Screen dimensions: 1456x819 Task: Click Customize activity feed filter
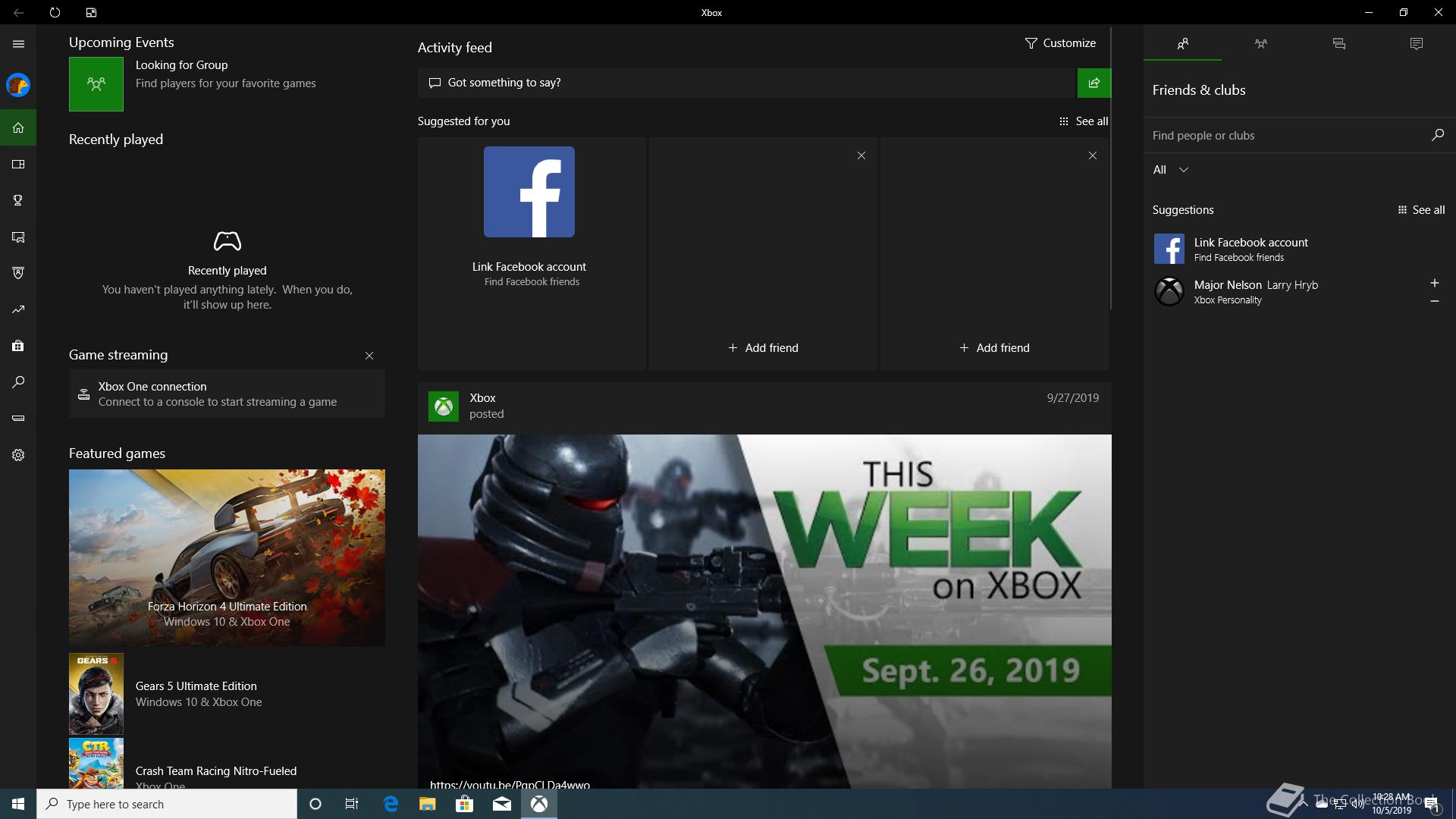point(1060,43)
